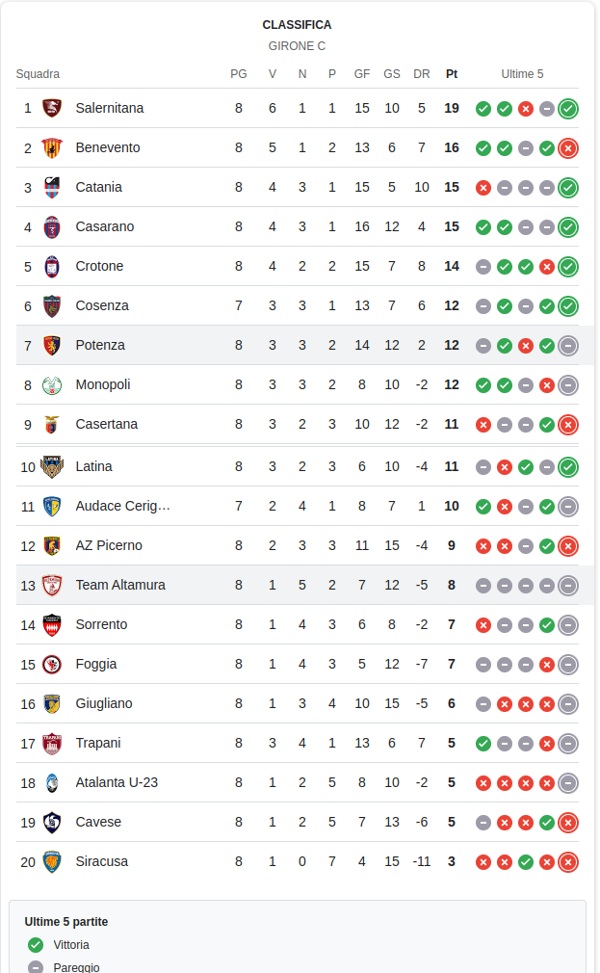Click the Catania club logo
Viewport: 600px width, 973px height.
pos(52,187)
